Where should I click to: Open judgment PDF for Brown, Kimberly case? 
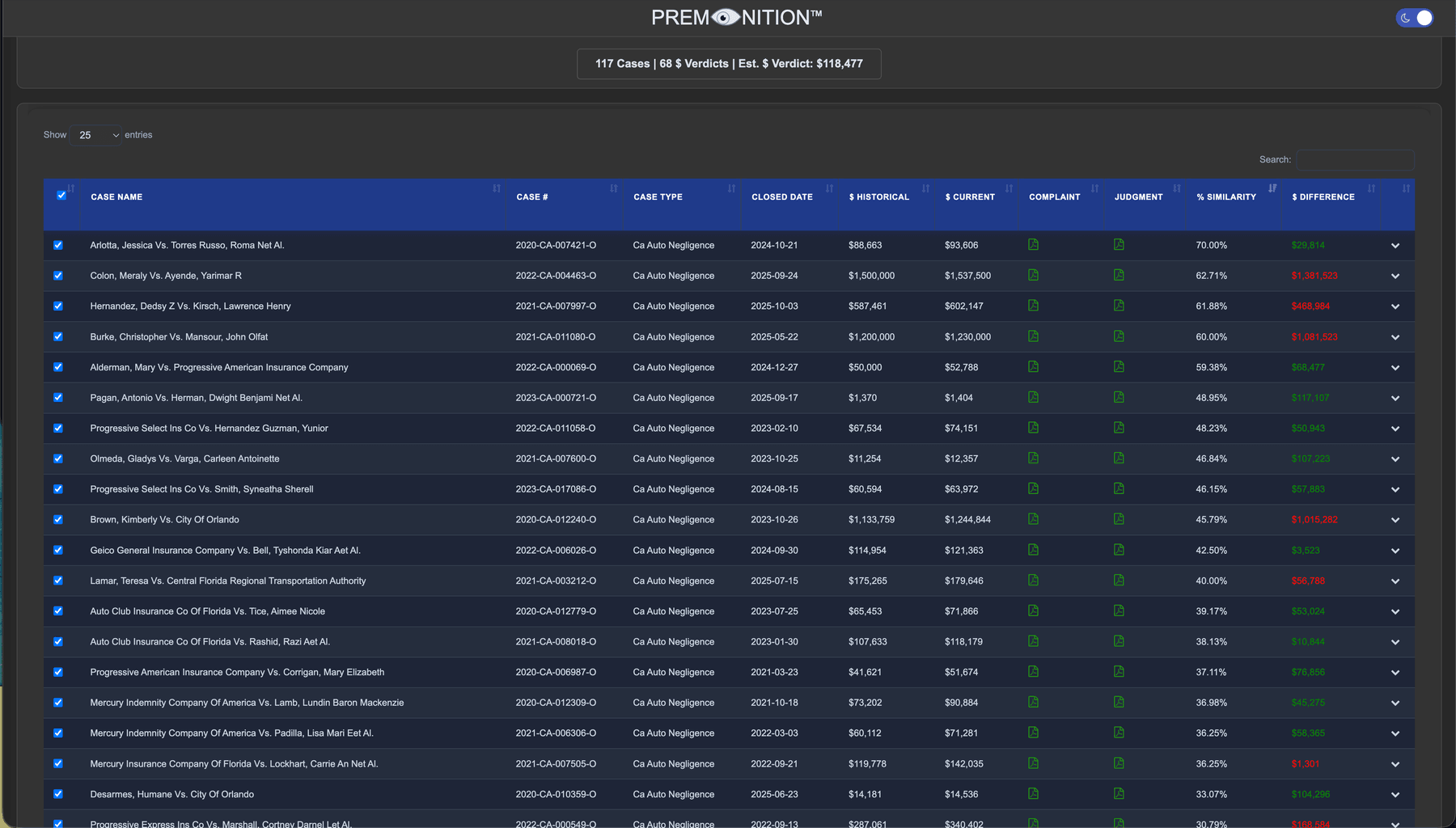pos(1119,519)
